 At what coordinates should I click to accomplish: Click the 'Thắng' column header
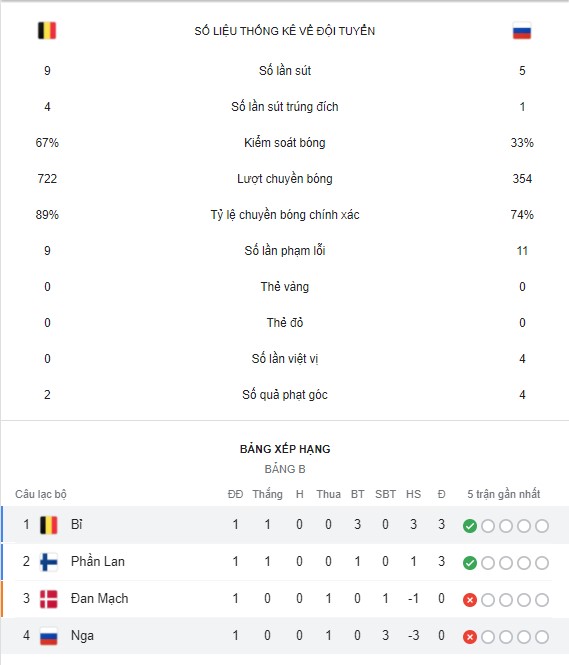click(x=268, y=494)
